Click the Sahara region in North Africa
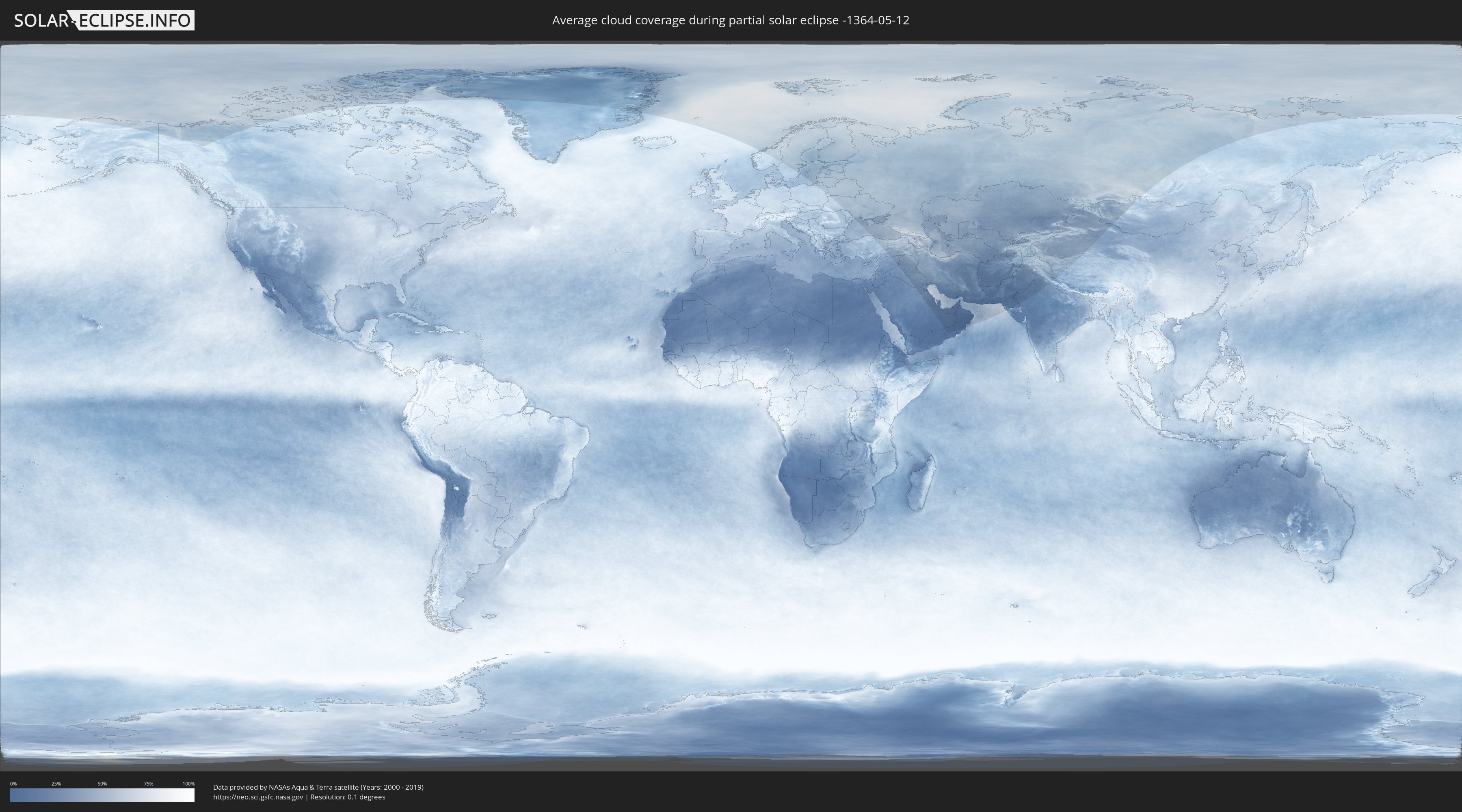 click(x=783, y=307)
